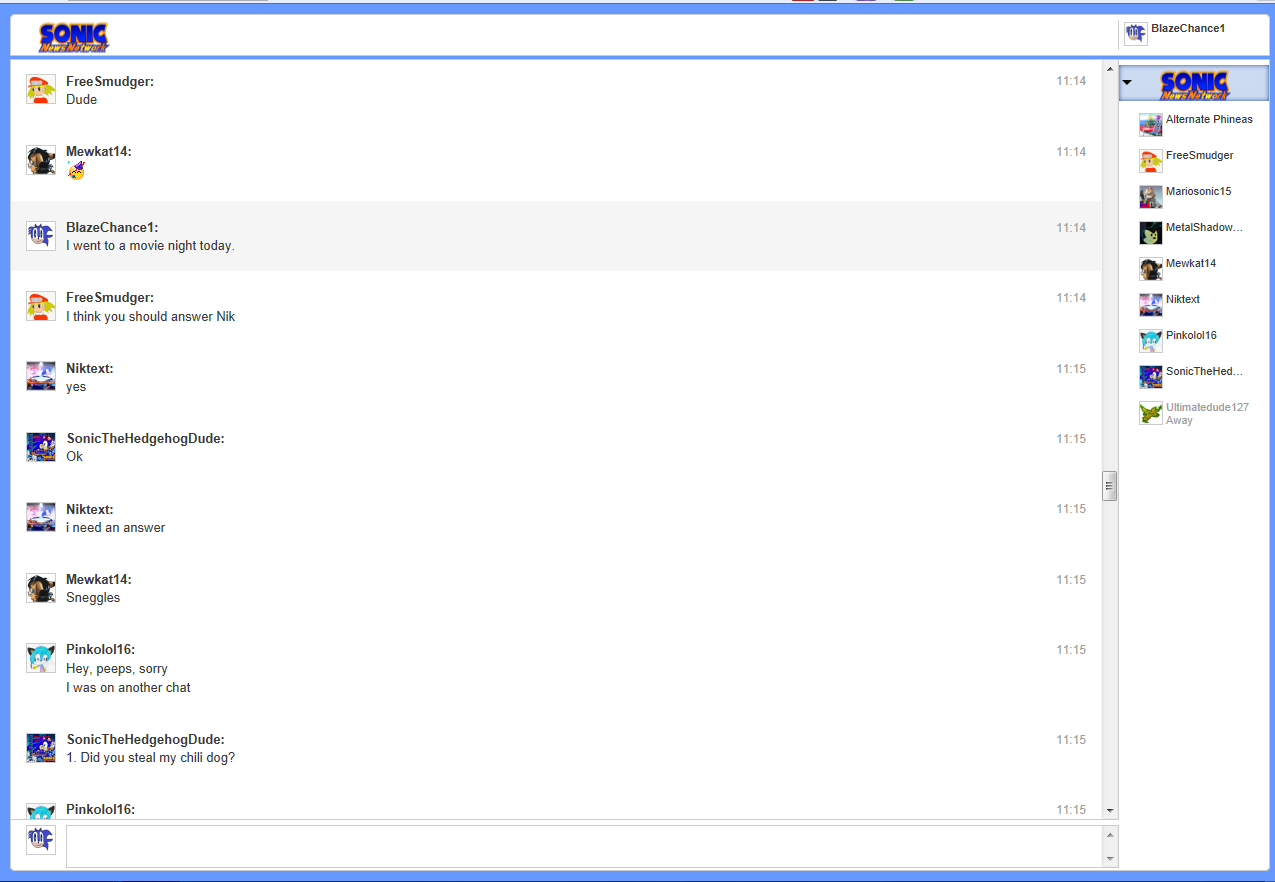Collapse the user list with the triangle arrow

[x=1128, y=83]
